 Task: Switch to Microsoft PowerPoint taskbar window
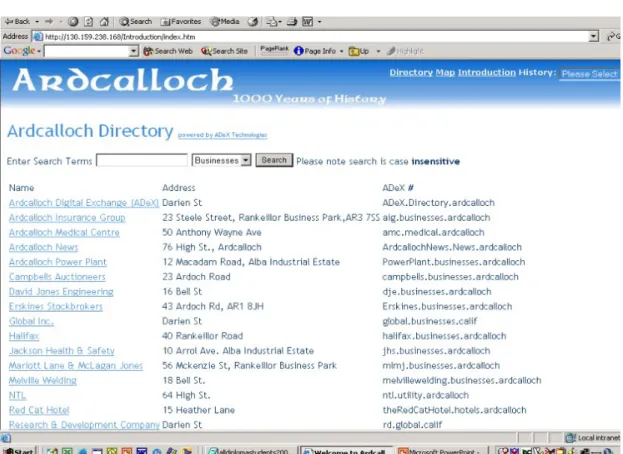pyautogui.click(x=439, y=451)
